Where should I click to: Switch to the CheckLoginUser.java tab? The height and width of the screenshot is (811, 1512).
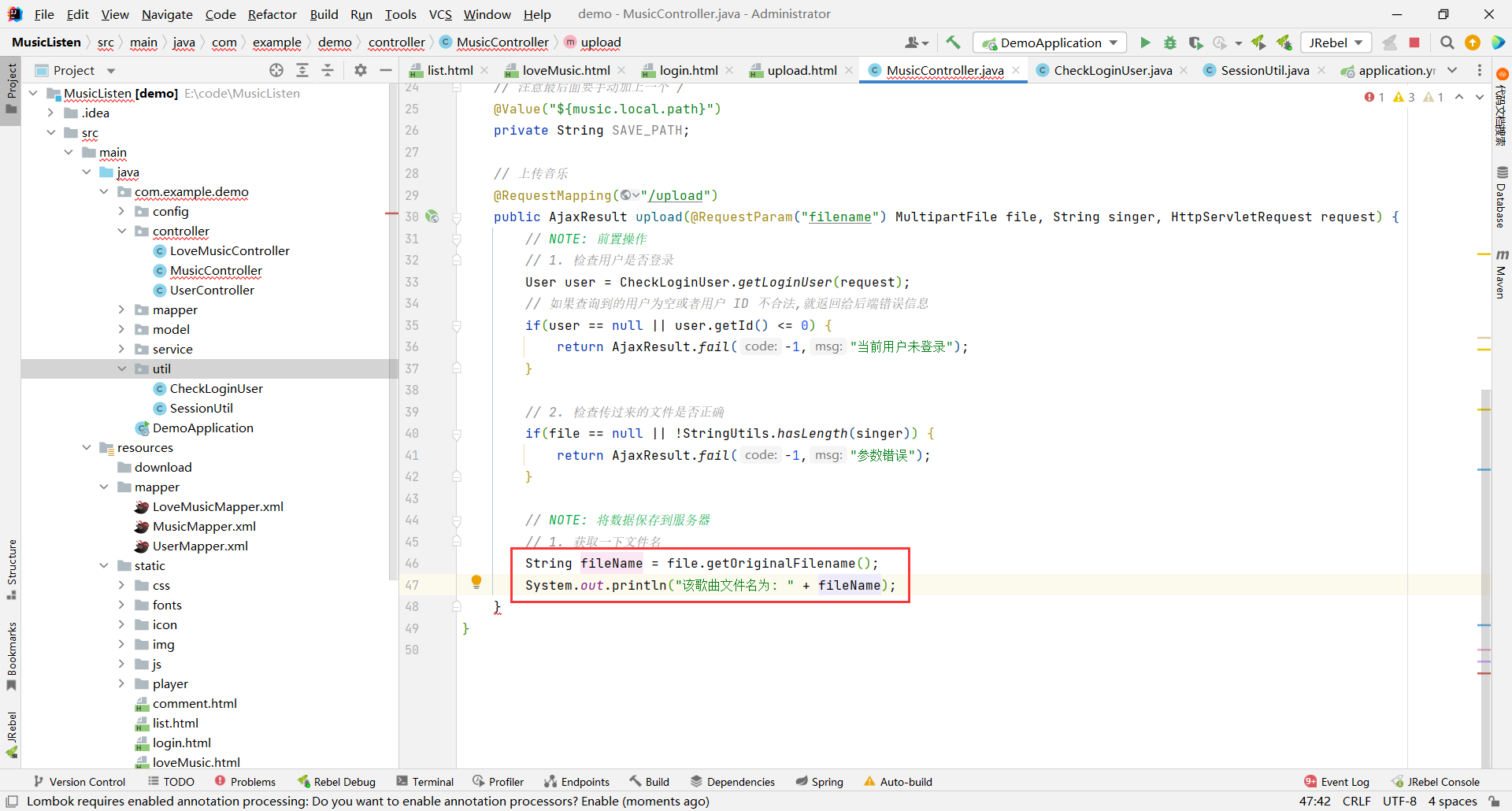click(1112, 70)
